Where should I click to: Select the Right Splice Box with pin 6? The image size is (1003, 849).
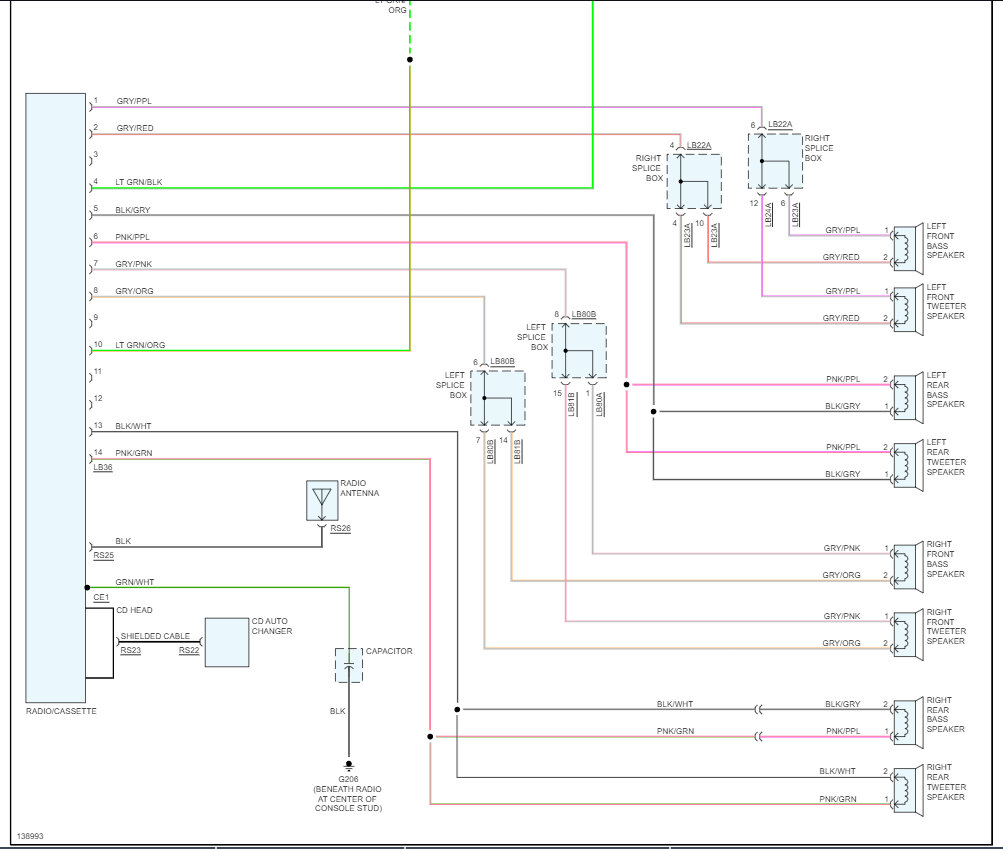[x=775, y=161]
